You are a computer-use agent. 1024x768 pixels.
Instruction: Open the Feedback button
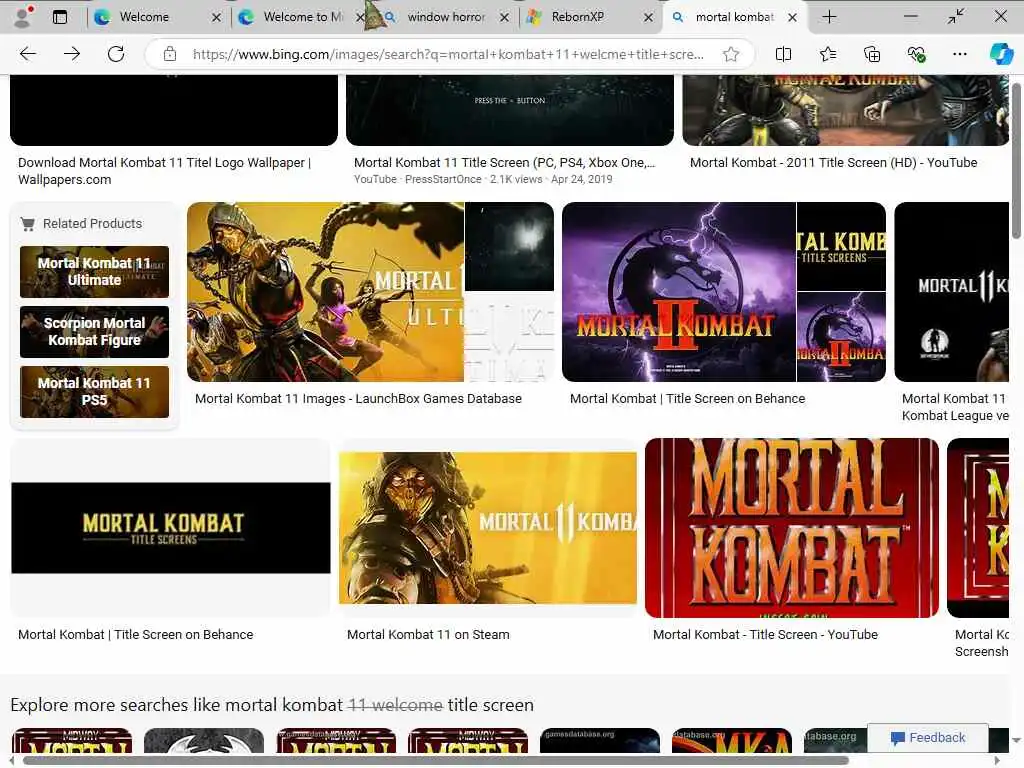927,738
